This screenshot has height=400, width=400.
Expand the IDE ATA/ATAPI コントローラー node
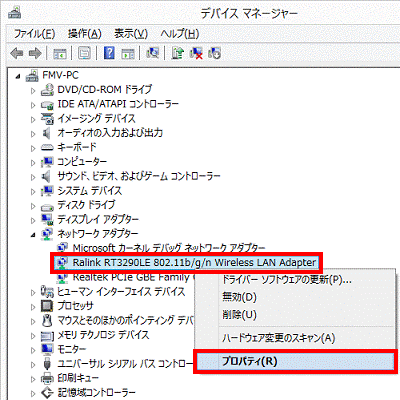33,105
